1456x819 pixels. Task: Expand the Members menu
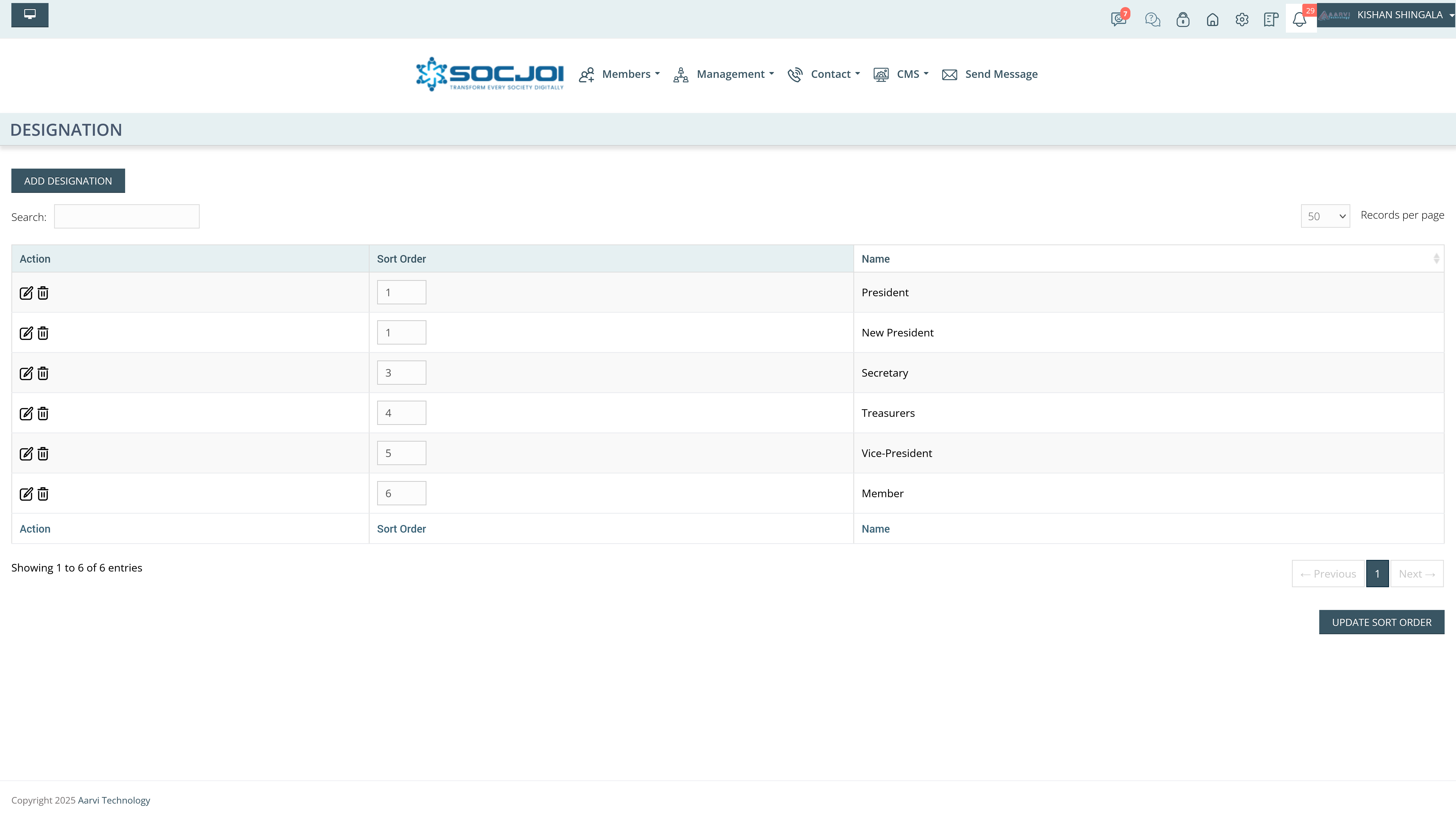(x=620, y=74)
